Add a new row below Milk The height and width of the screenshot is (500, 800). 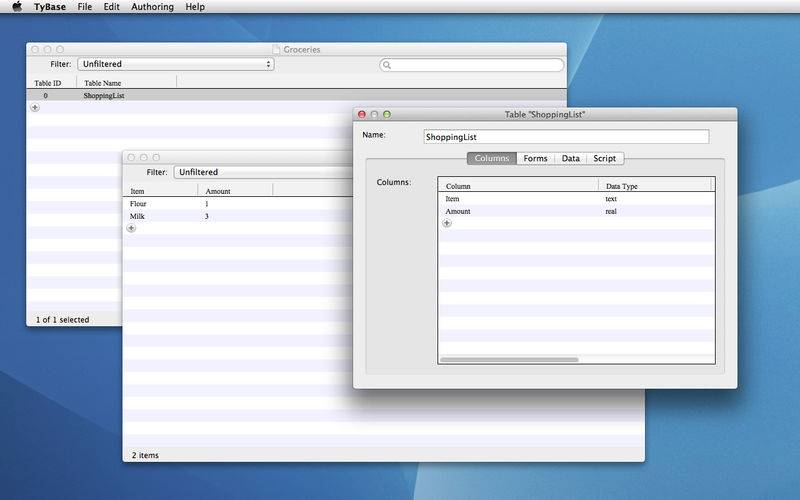coord(131,228)
